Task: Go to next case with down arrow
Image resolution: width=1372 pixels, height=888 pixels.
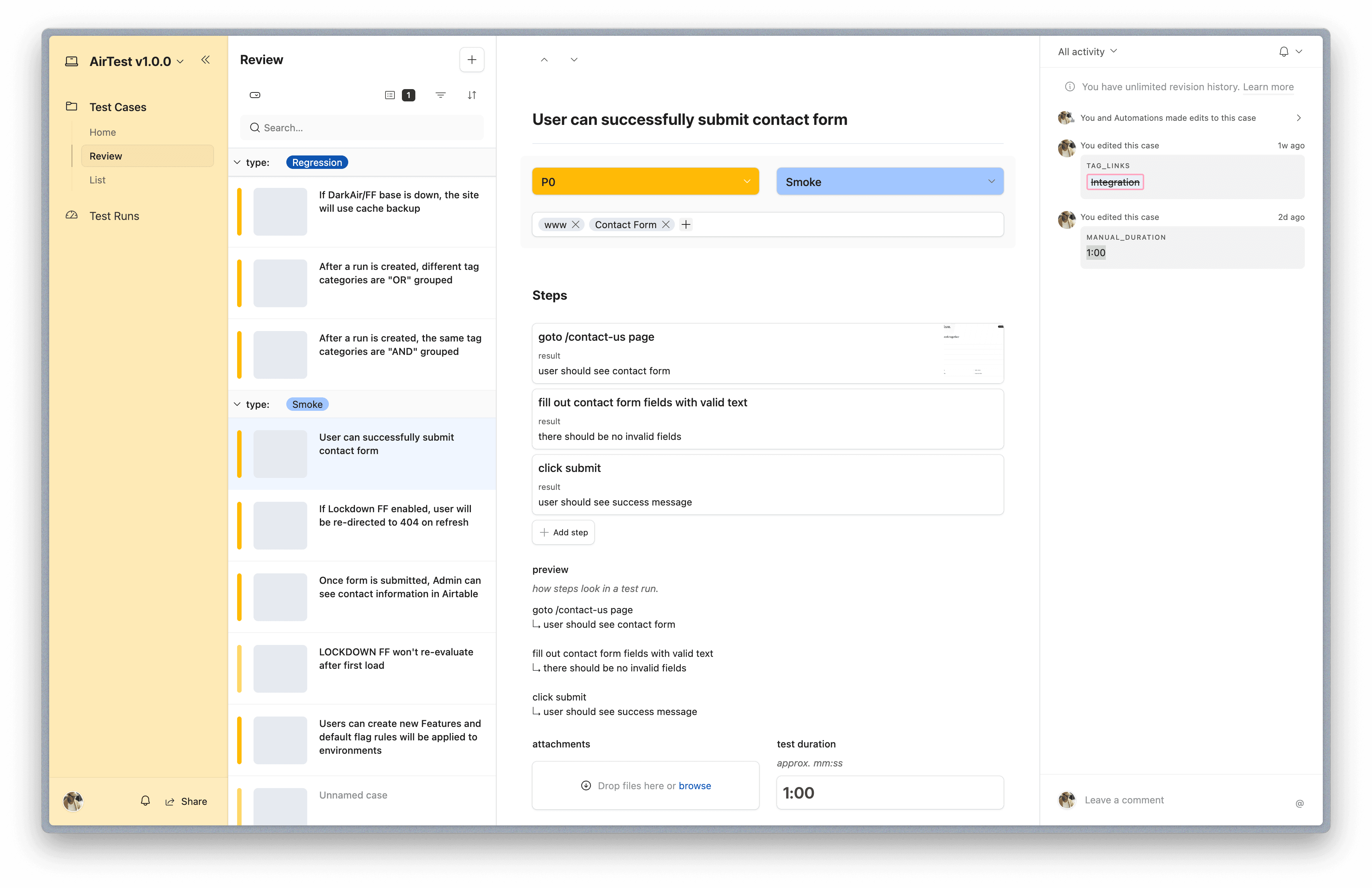Action: (x=573, y=60)
